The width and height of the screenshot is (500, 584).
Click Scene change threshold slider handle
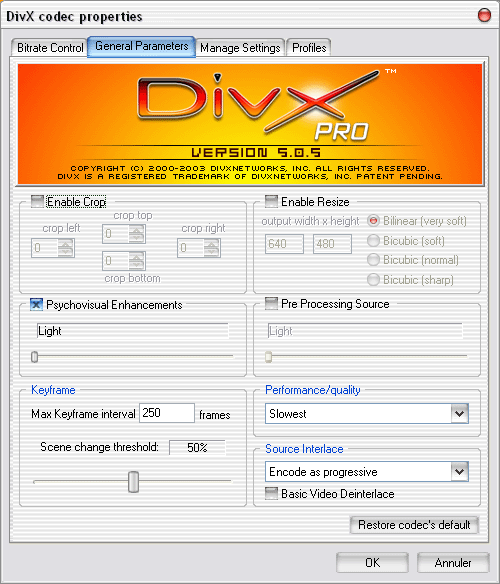point(133,482)
